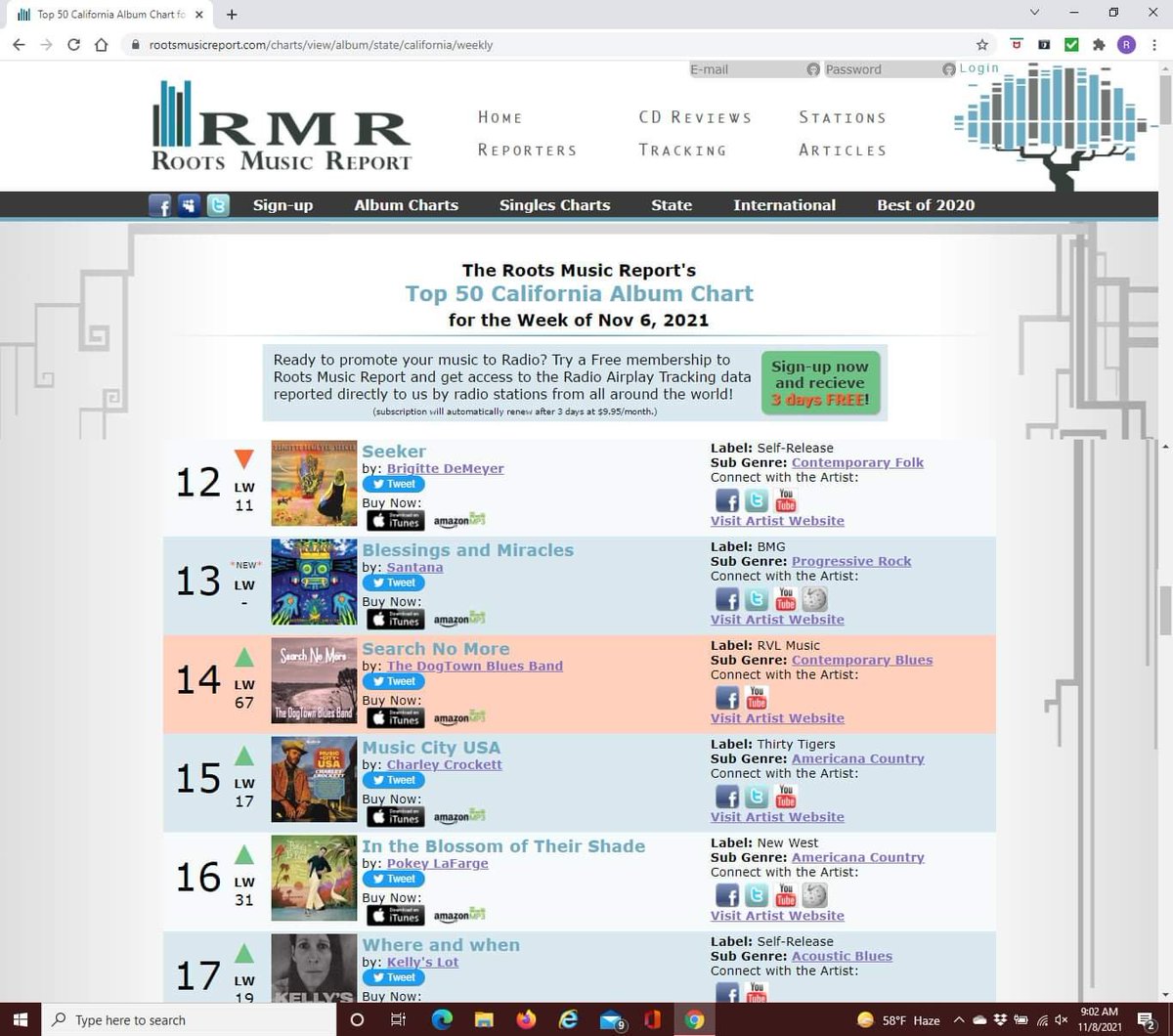The height and width of the screenshot is (1036, 1173).
Task: Click Sign-up now 3 days FREE button
Action: coord(820,383)
